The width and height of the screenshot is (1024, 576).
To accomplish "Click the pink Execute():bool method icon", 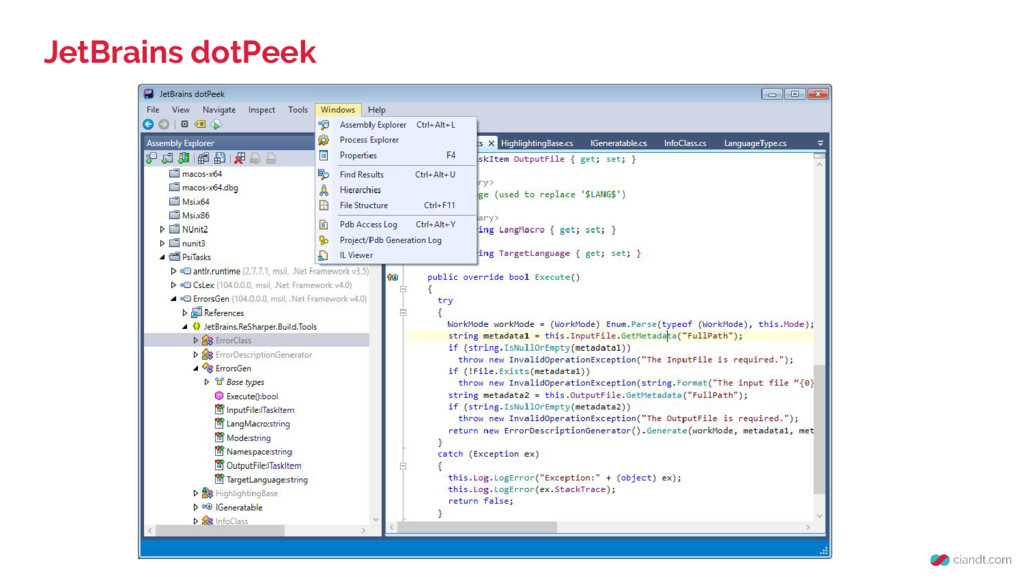I will (x=219, y=396).
